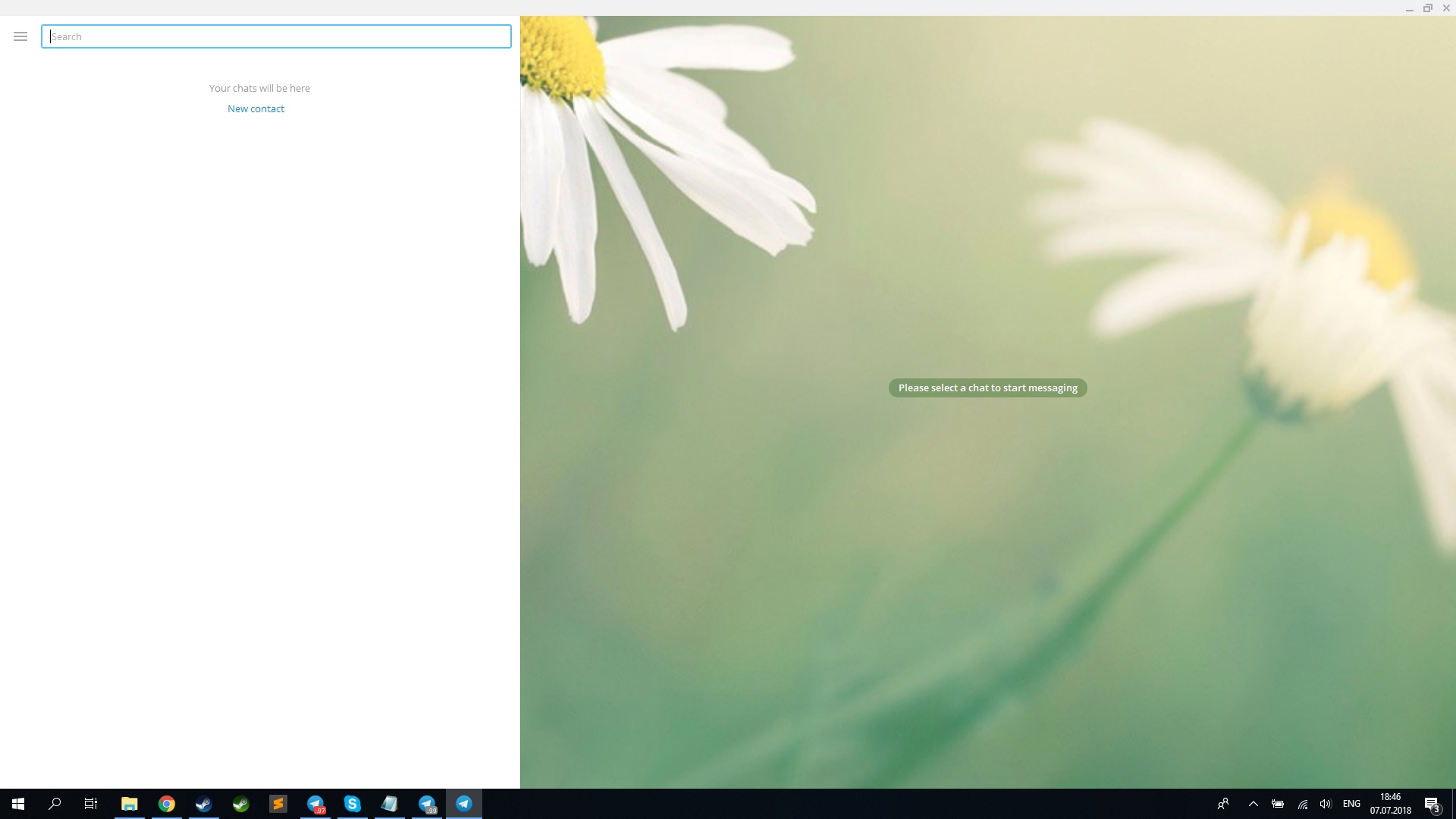
Task: Open Telegram with the 97 unread badge
Action: (x=315, y=804)
